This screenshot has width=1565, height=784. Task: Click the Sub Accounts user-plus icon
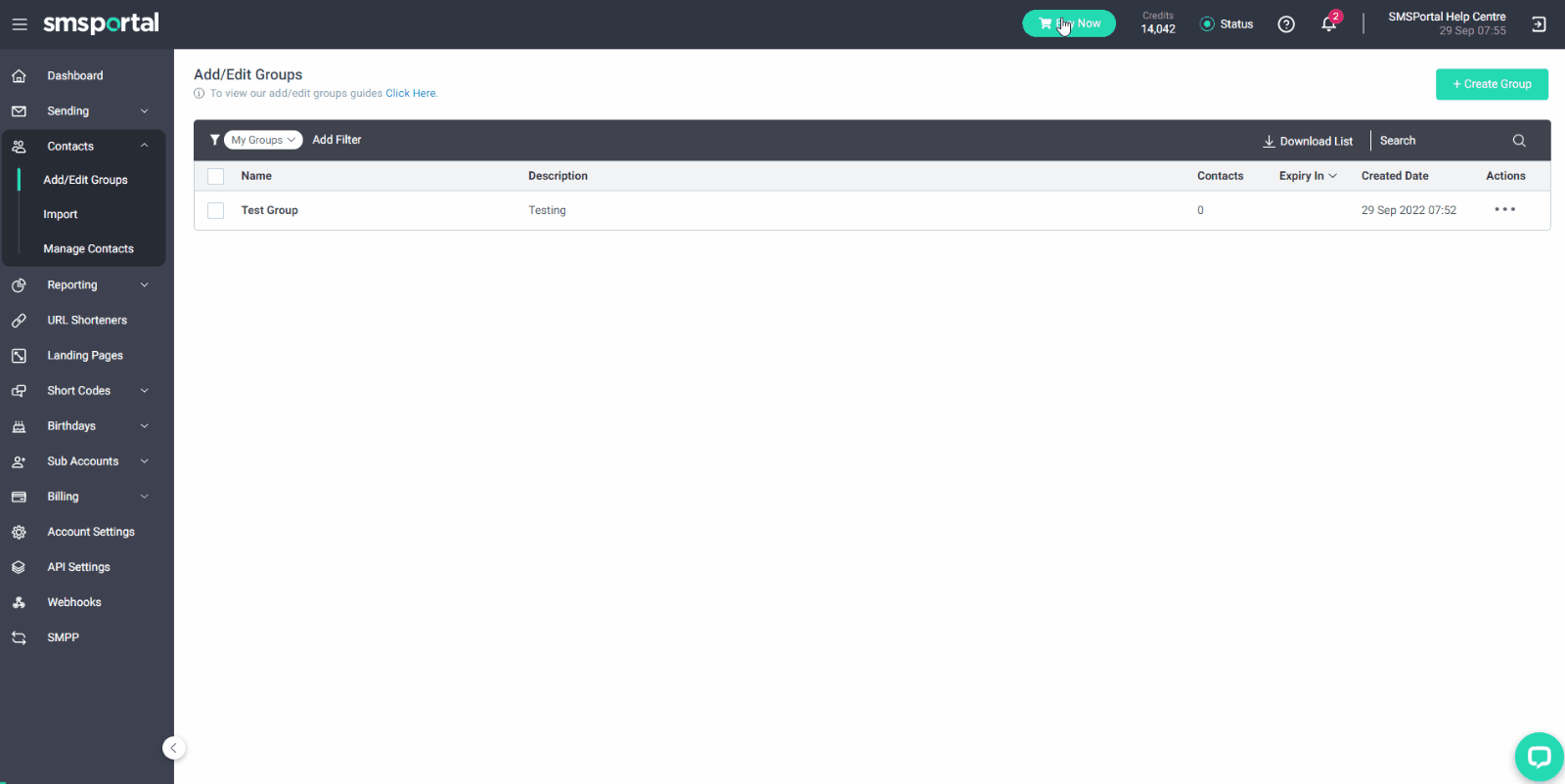[x=19, y=461]
